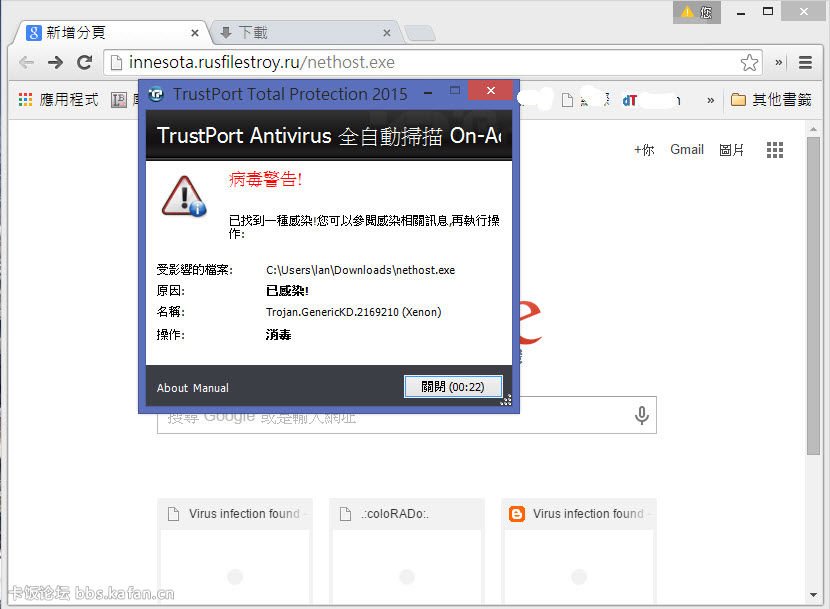This screenshot has width=830, height=609.
Task: Open the 其他書籤 folder
Action: point(771,100)
